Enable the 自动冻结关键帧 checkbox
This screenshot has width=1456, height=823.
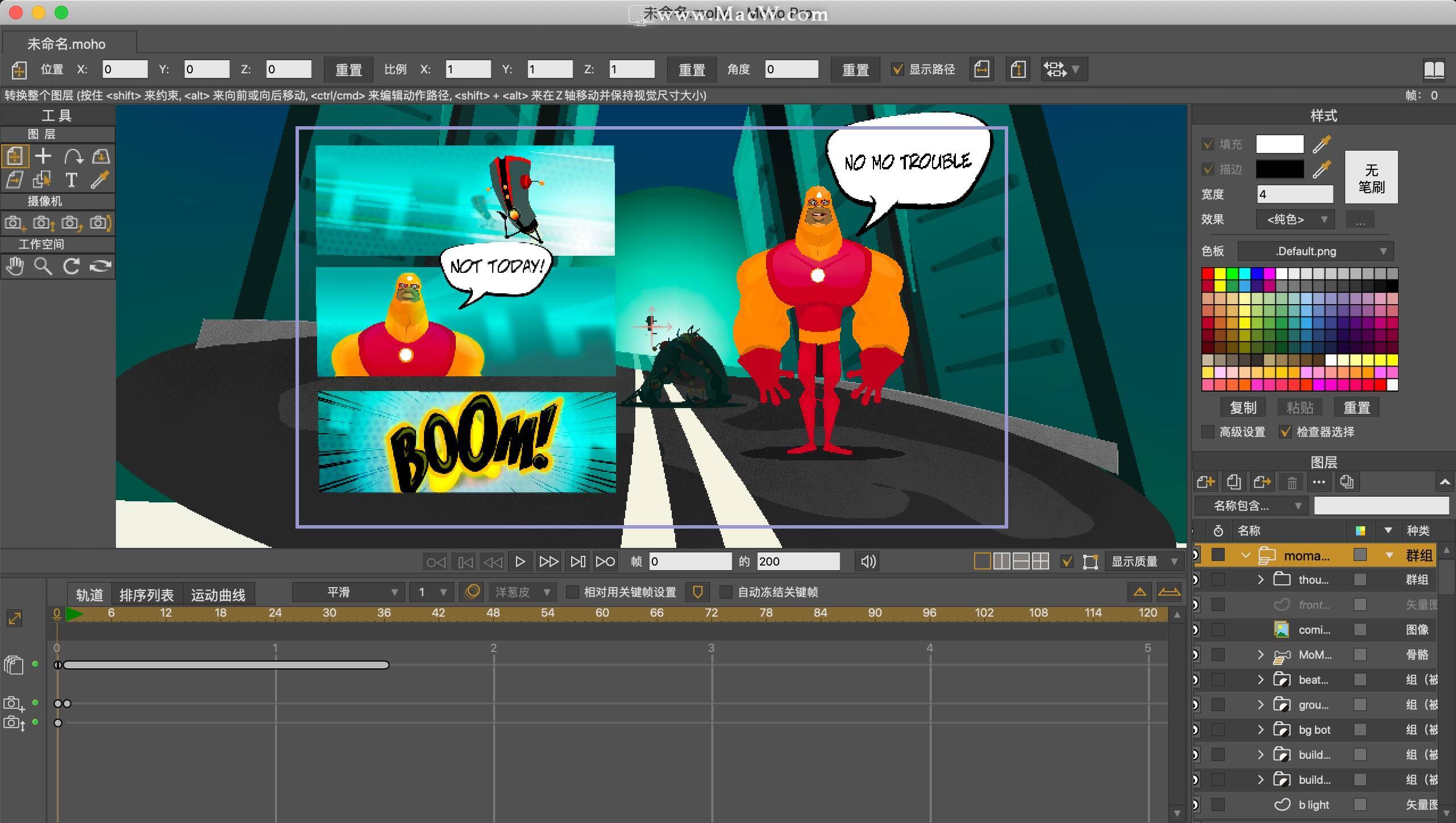tap(726, 592)
